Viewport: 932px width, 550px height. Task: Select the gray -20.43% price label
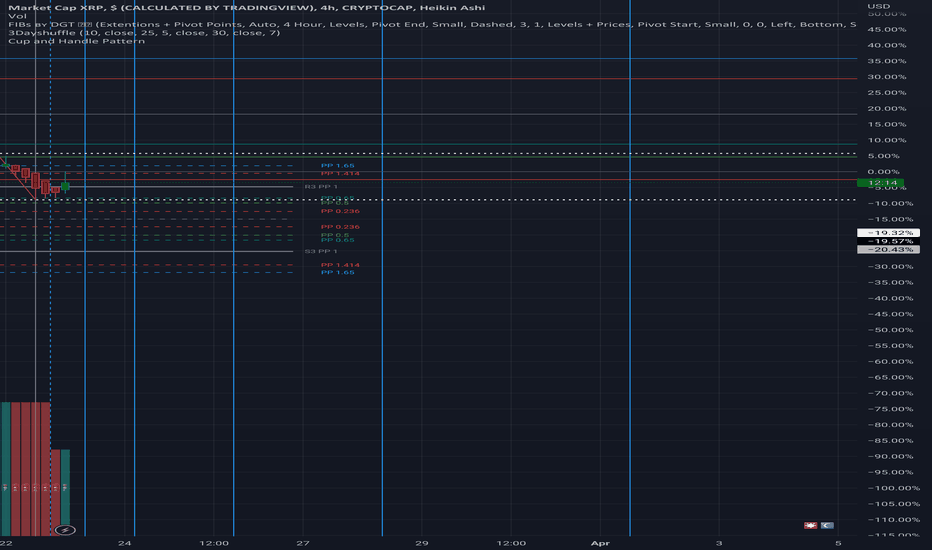(888, 250)
